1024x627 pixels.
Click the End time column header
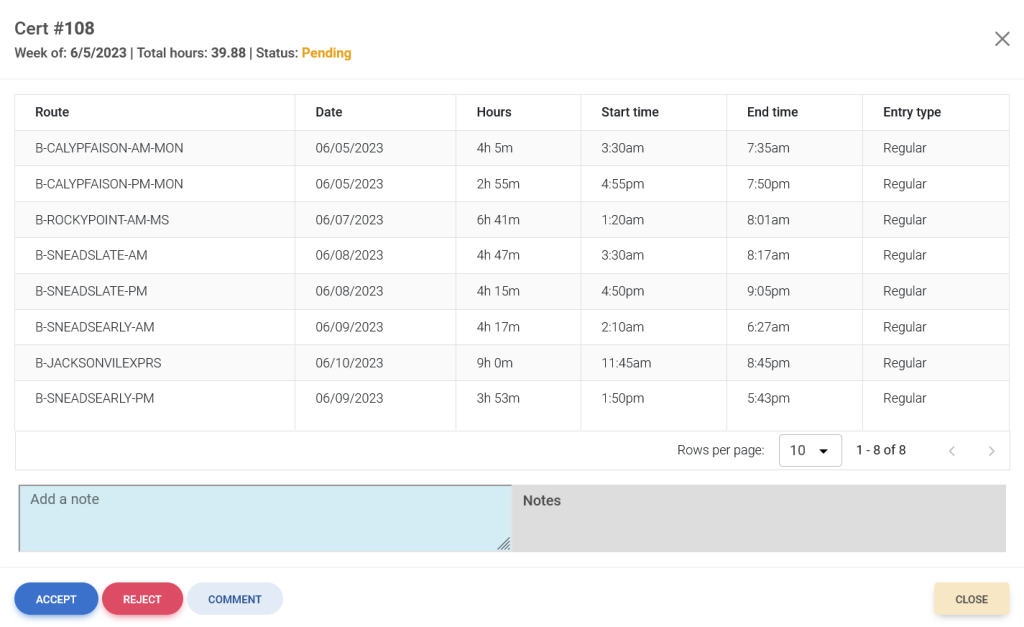[x=772, y=112]
